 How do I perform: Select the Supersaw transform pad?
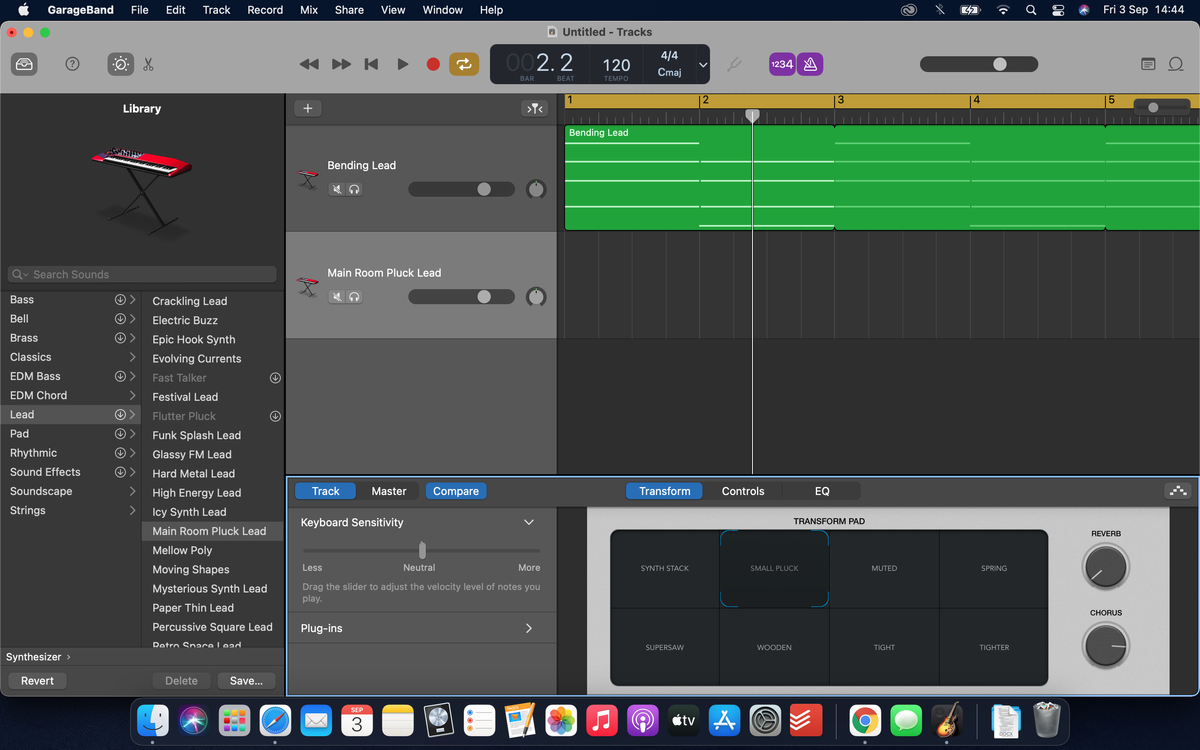[x=665, y=647]
